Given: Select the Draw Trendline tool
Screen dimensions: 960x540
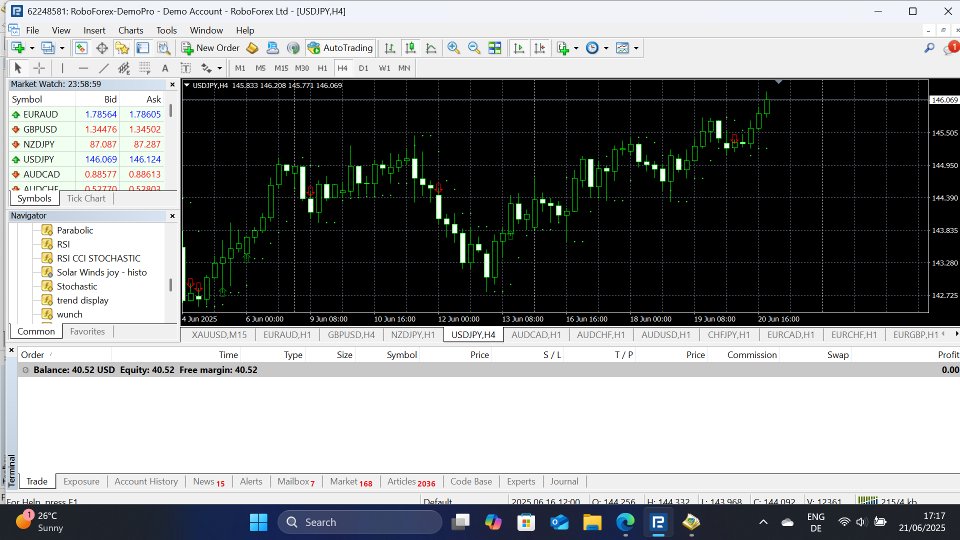Looking at the screenshot, I should coord(103,68).
